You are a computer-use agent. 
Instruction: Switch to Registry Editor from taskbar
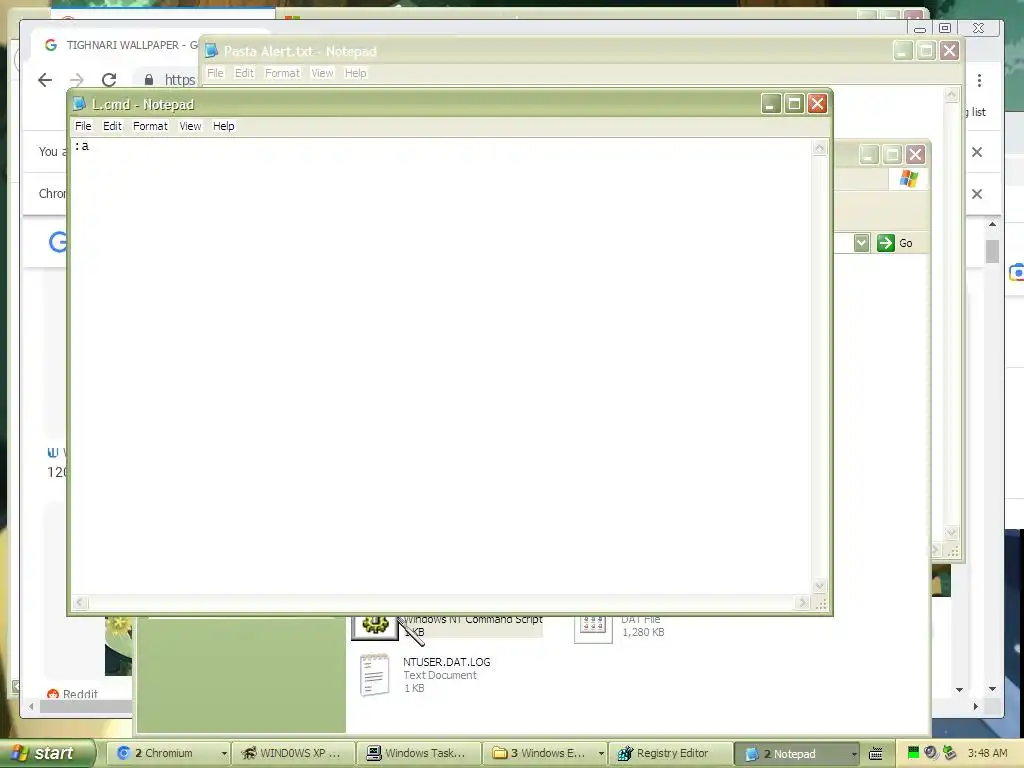click(x=669, y=753)
